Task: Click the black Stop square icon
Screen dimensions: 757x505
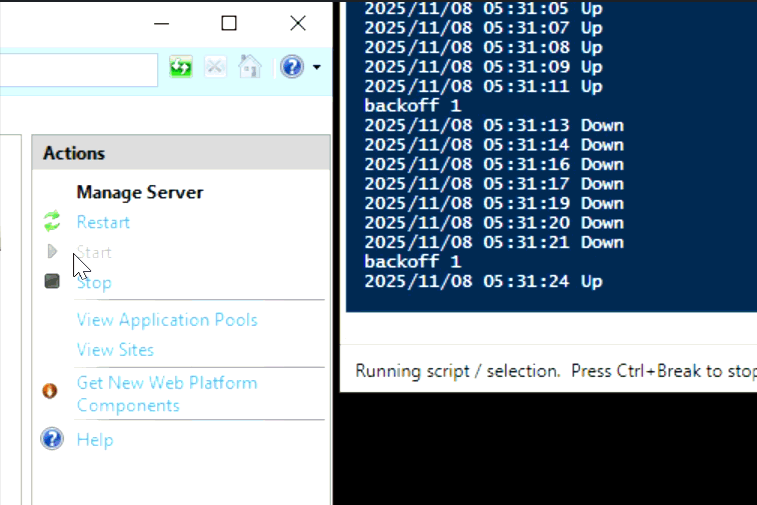Action: (x=52, y=282)
